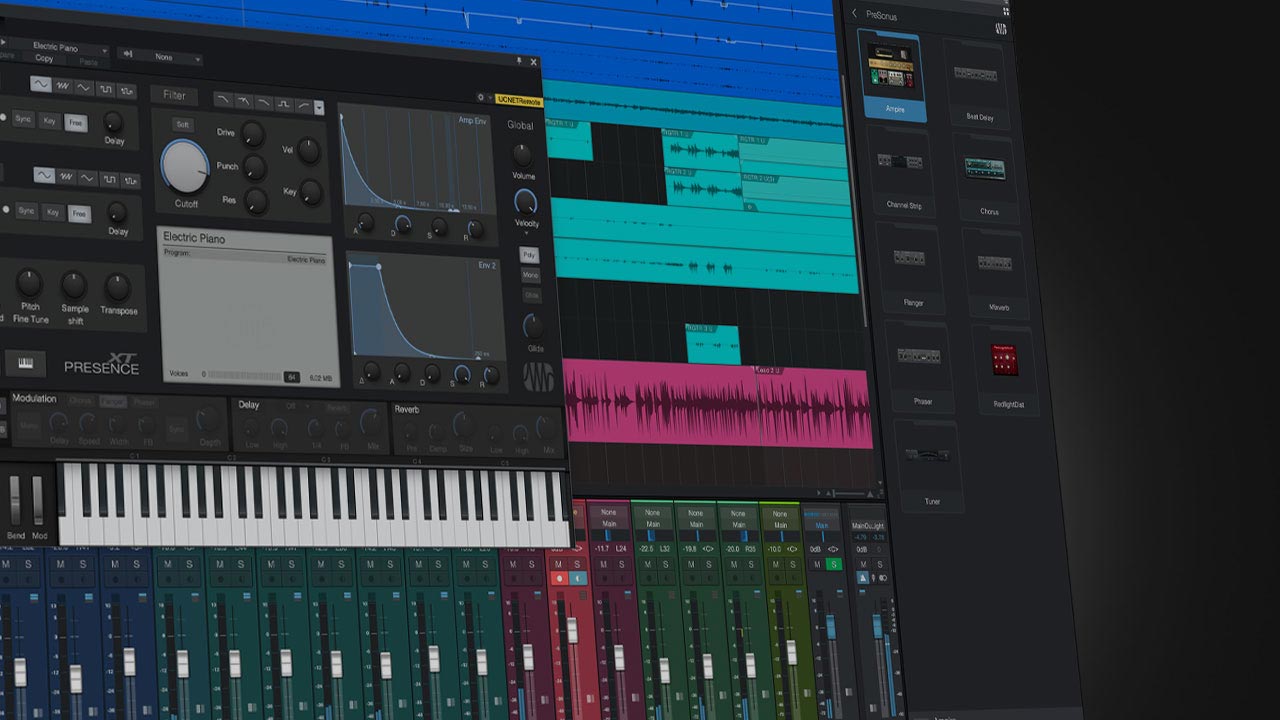
Task: Choose the first low-pass filter shape icon
Action: pyautogui.click(x=222, y=99)
